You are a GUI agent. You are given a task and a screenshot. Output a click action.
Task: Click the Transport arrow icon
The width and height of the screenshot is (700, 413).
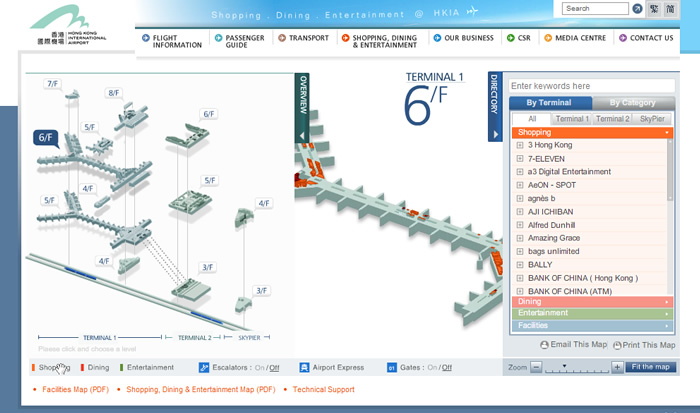pyautogui.click(x=282, y=38)
